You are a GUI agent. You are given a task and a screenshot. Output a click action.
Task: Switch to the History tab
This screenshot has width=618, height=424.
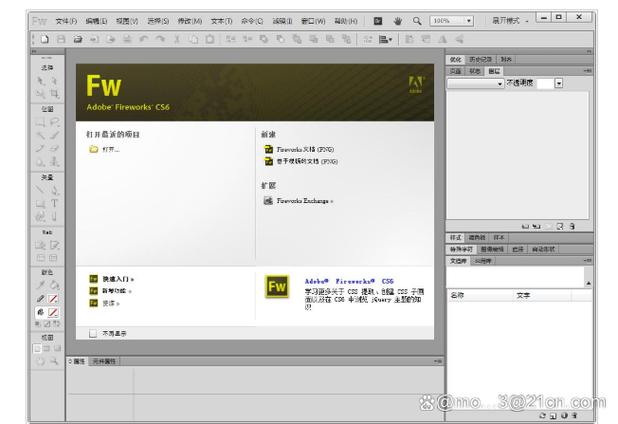480,60
